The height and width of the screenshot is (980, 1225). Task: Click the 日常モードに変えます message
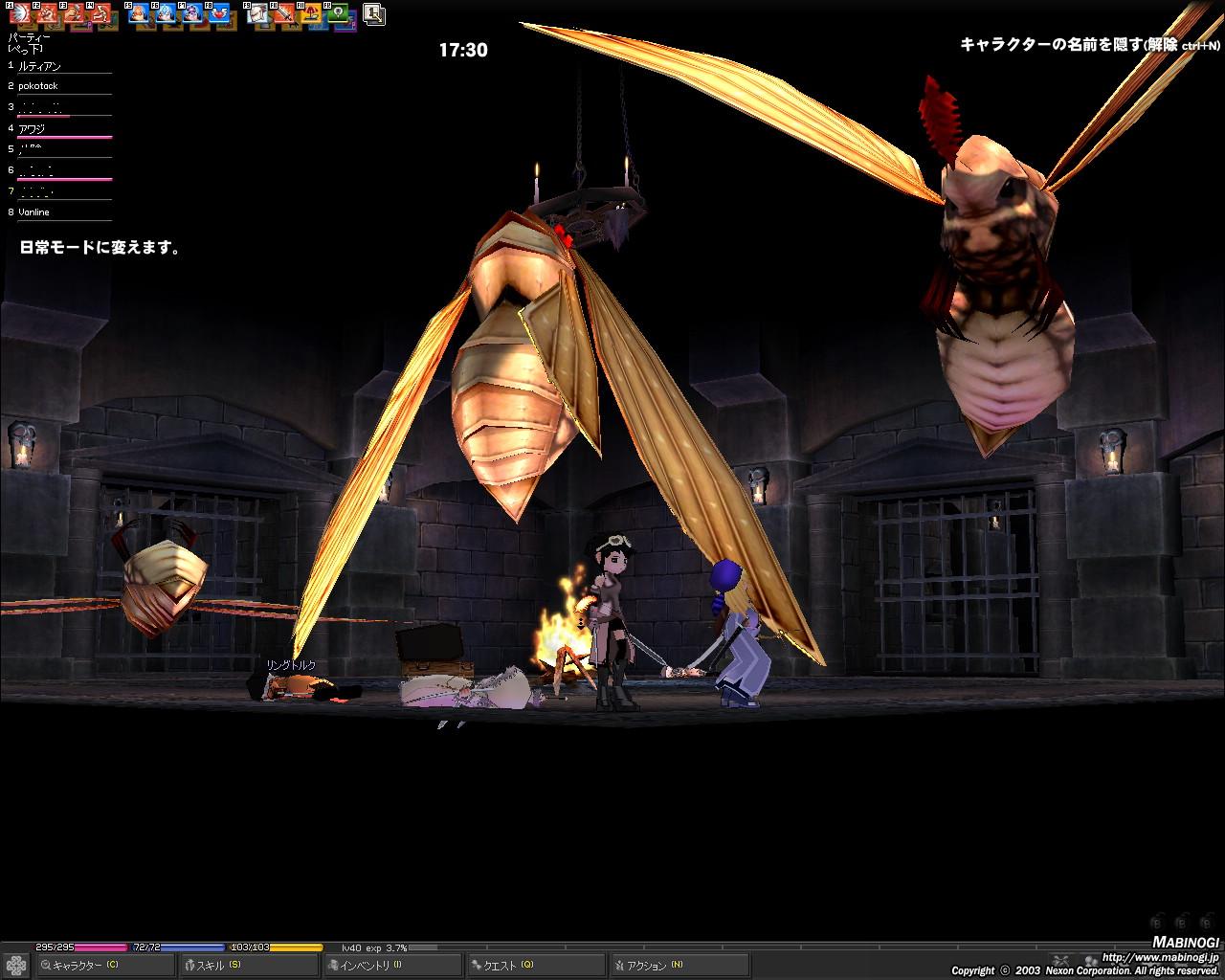point(100,247)
